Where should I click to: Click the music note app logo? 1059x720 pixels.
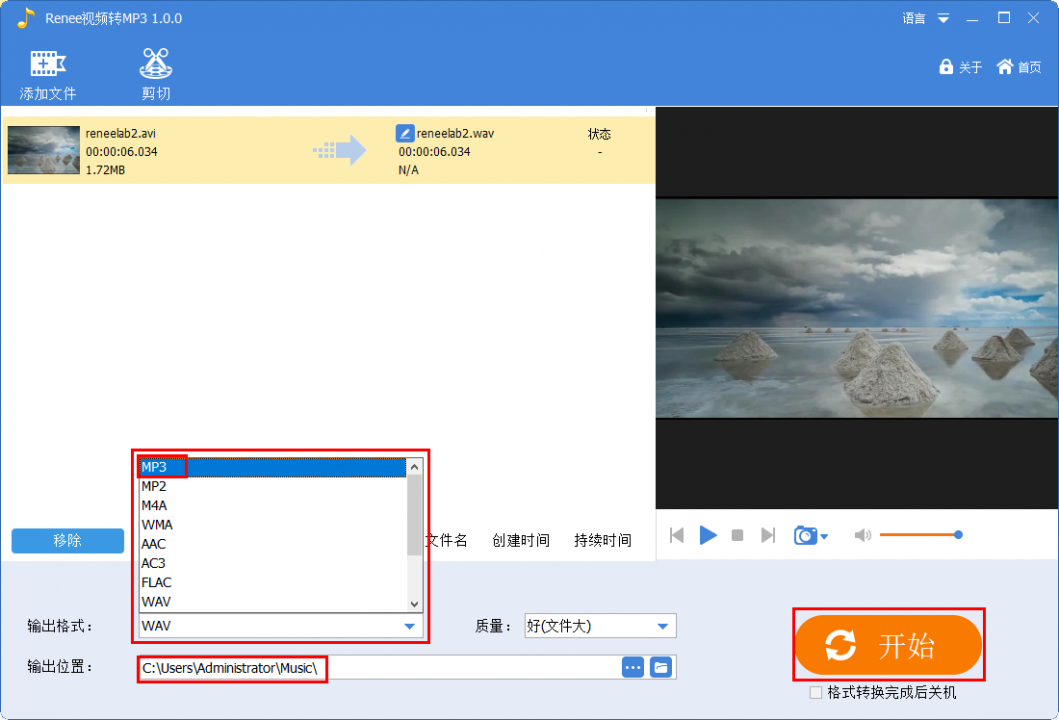[26, 18]
